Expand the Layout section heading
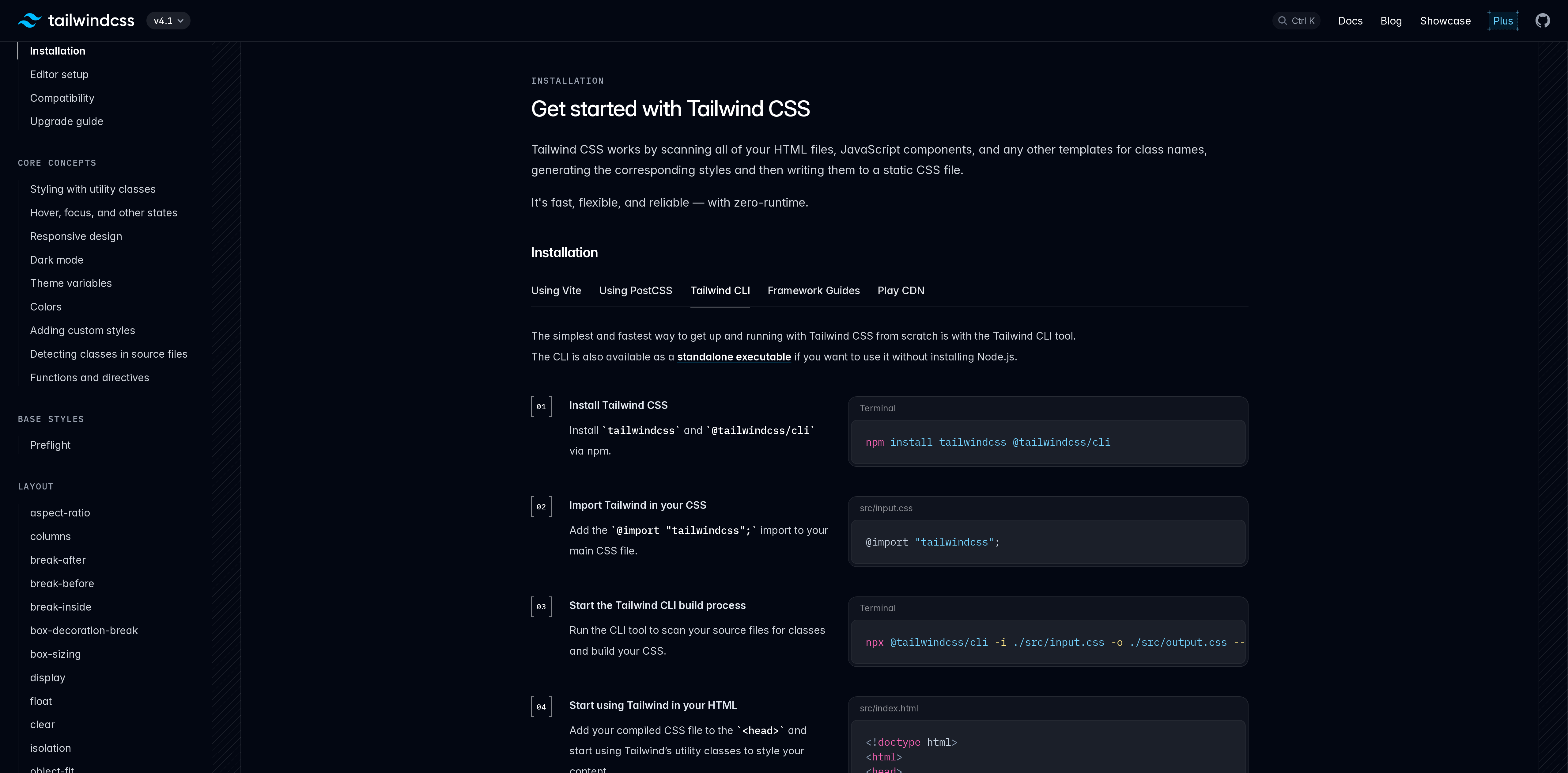This screenshot has width=1568, height=773. [x=35, y=486]
